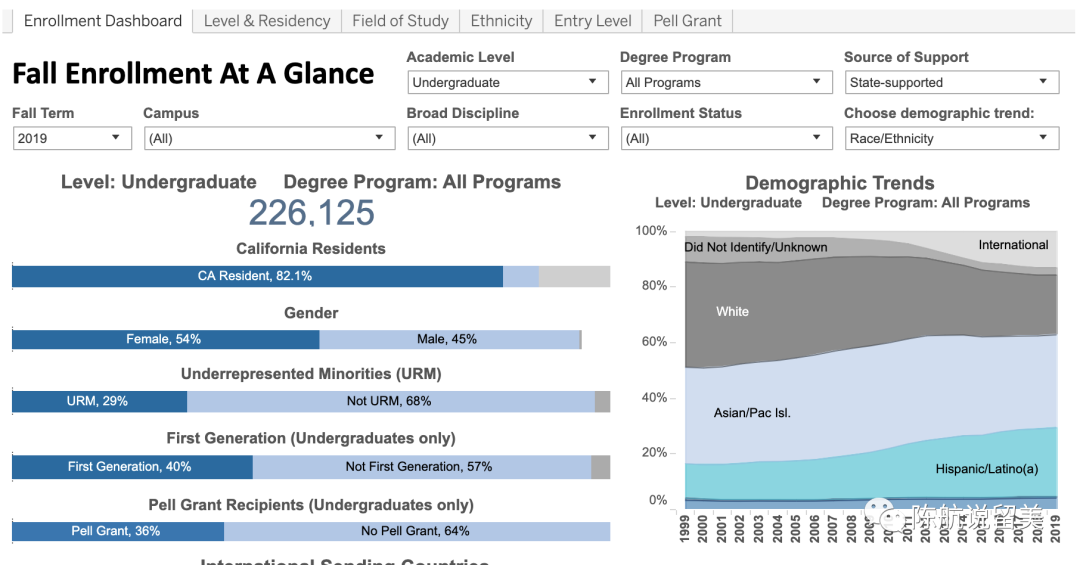
Task: Open the Campus filter dropdown
Action: (269, 139)
